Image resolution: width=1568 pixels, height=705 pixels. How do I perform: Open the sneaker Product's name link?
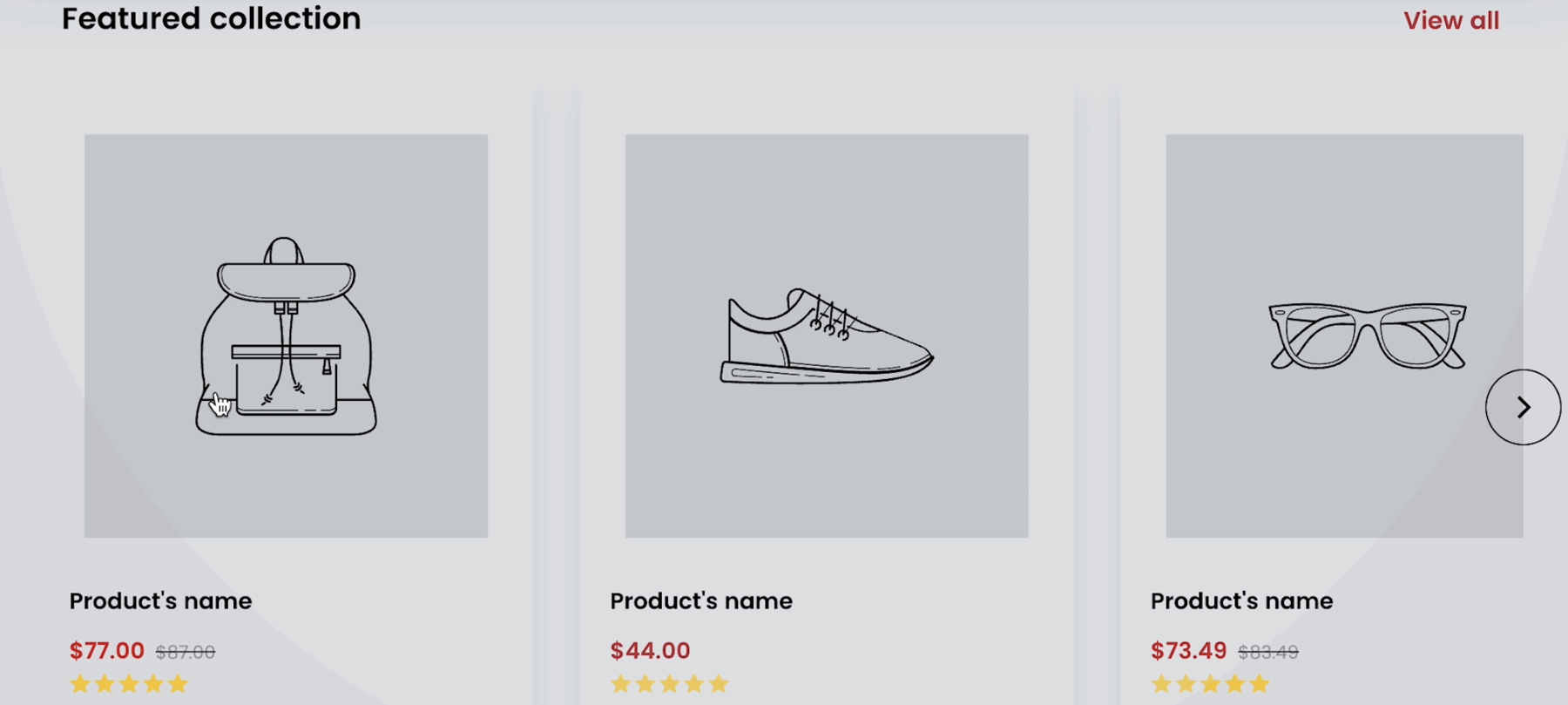pyautogui.click(x=701, y=600)
